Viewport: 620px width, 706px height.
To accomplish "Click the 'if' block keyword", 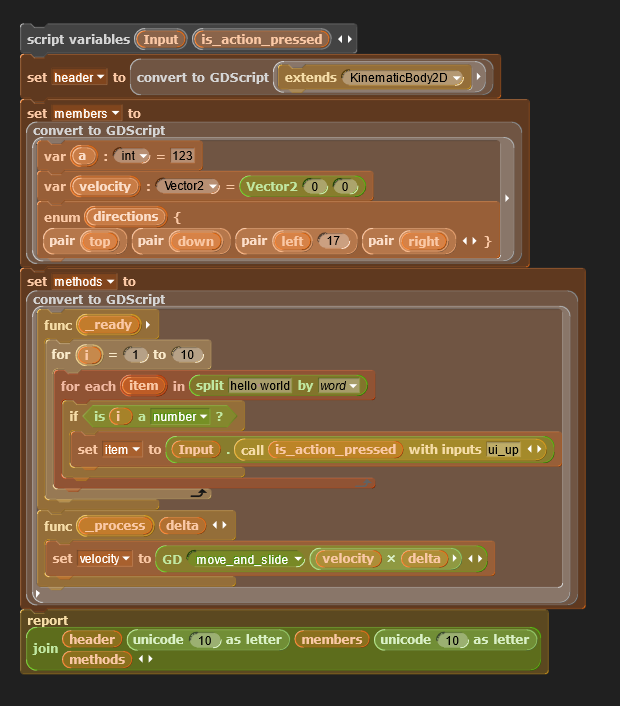I will [74, 416].
